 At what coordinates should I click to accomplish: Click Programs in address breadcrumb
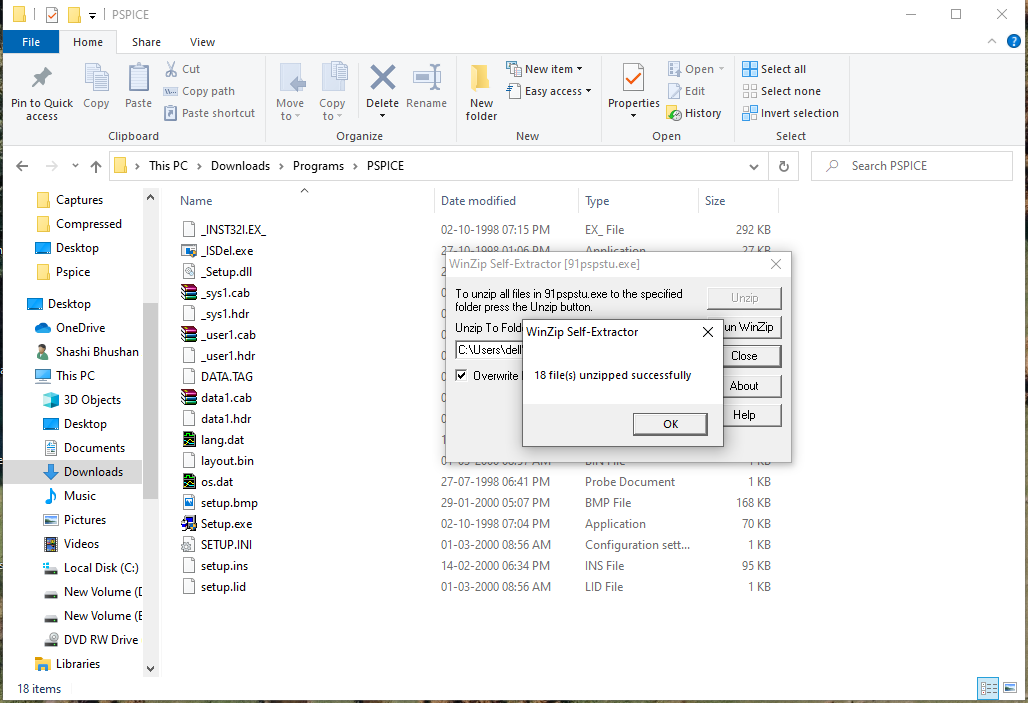click(x=318, y=166)
